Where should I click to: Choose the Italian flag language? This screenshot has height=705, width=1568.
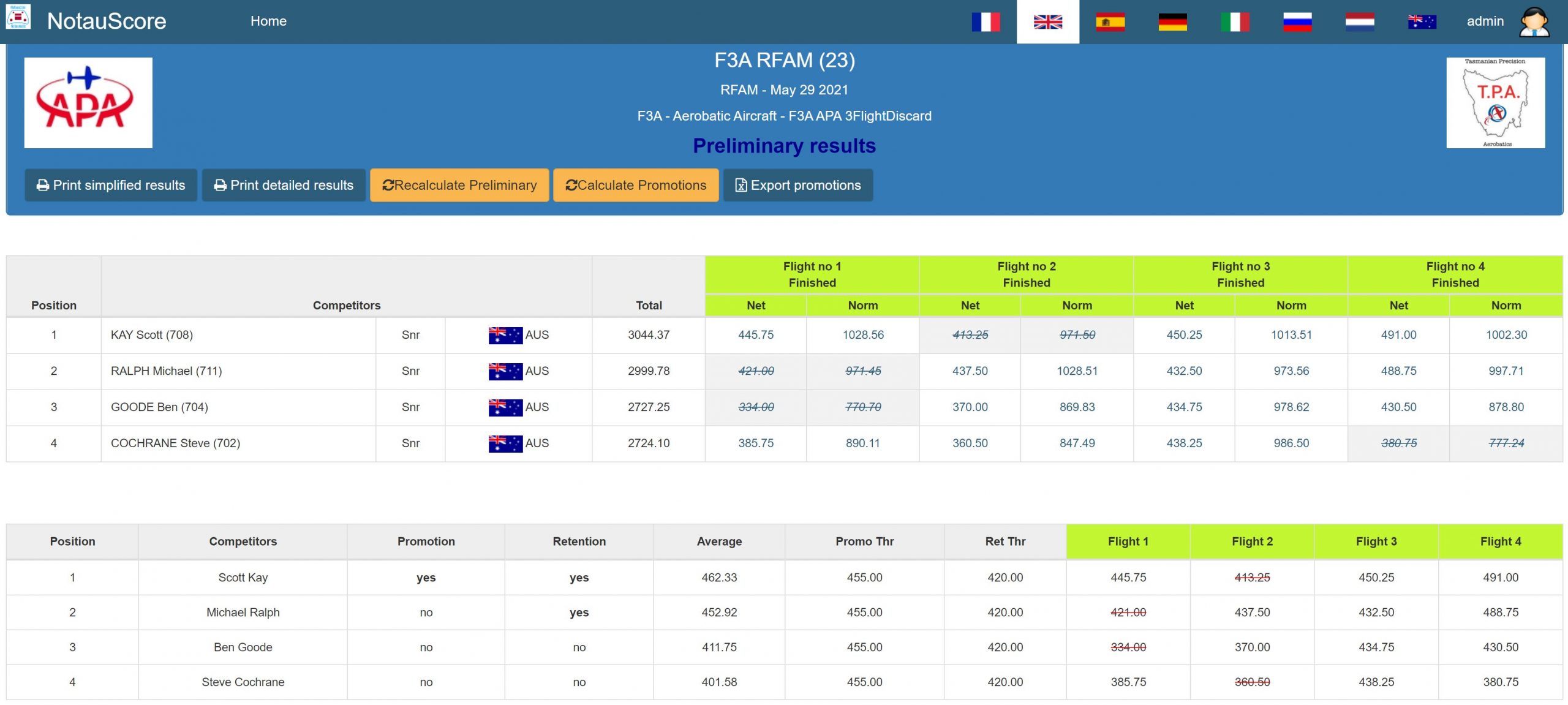(x=1235, y=22)
